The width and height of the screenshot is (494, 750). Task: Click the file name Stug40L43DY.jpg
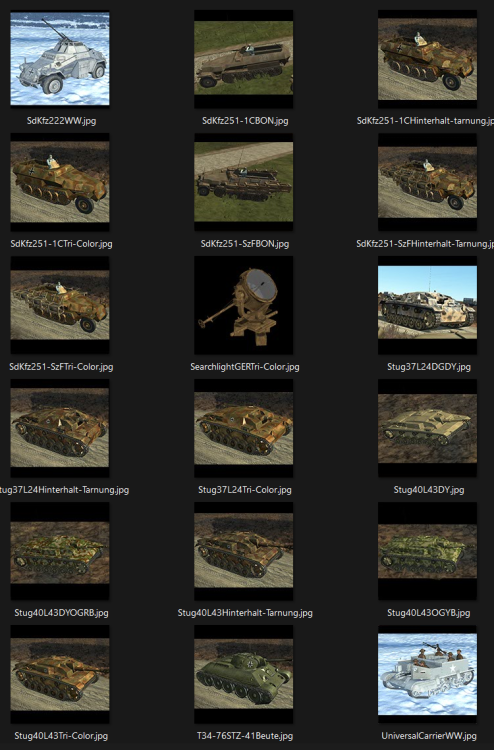tap(428, 490)
